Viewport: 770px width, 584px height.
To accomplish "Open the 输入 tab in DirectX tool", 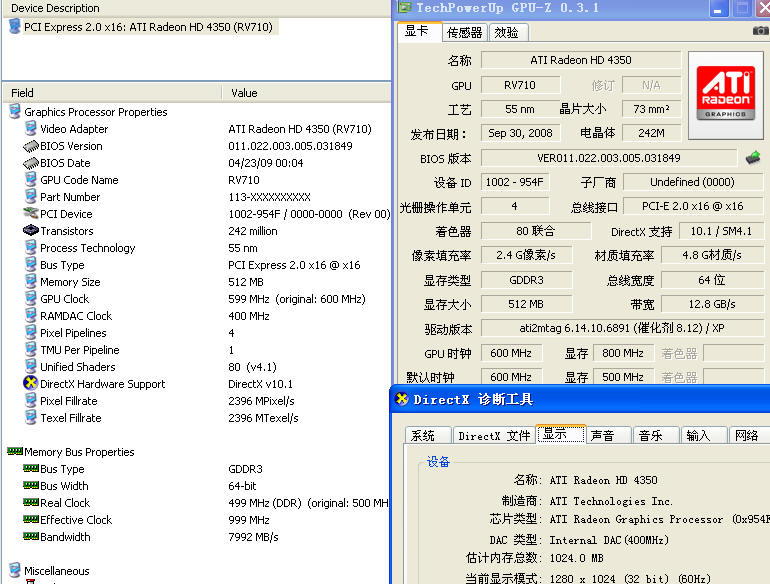I will [703, 435].
